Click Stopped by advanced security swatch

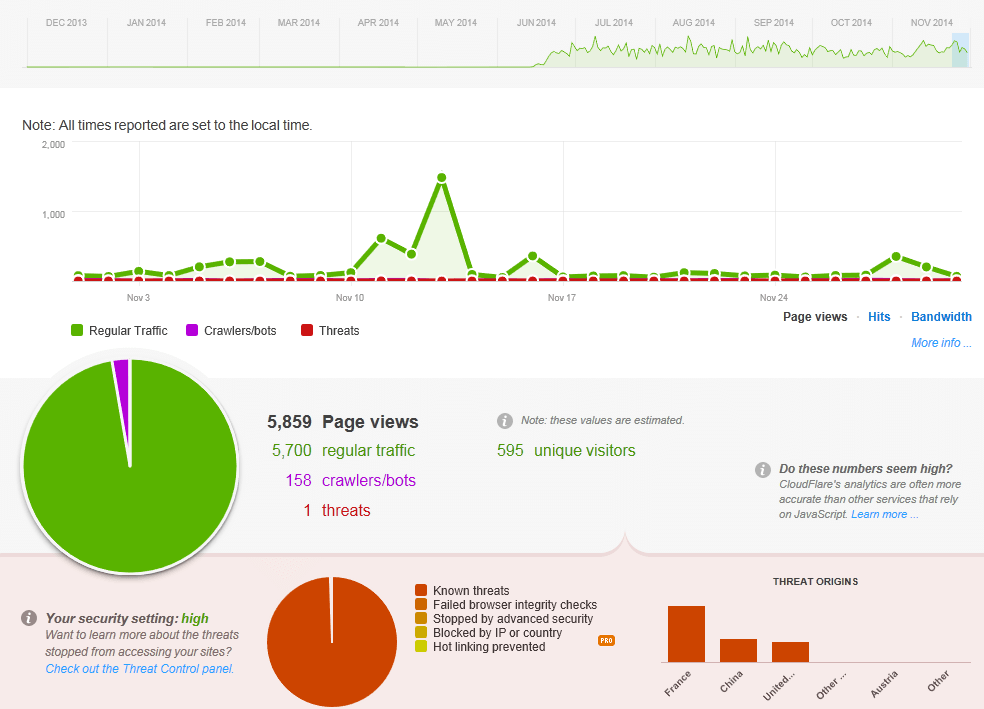pos(421,618)
